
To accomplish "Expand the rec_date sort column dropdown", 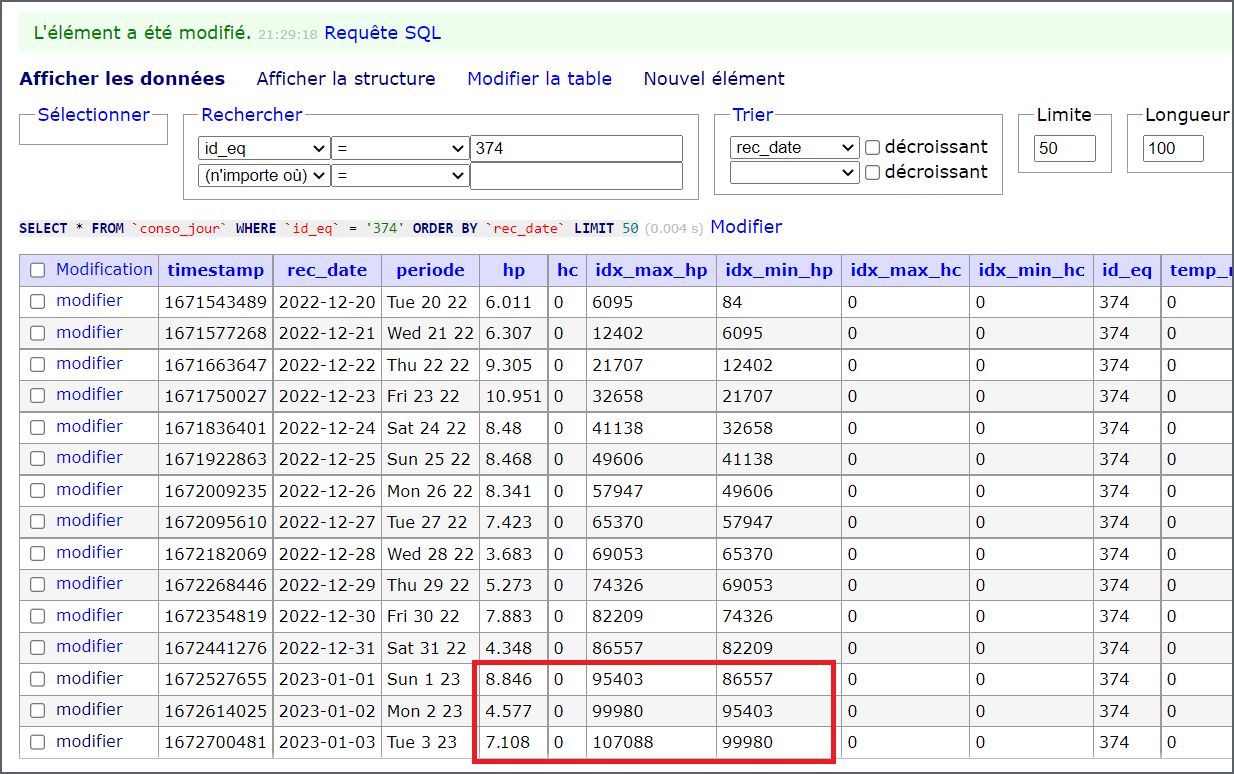I will (794, 147).
